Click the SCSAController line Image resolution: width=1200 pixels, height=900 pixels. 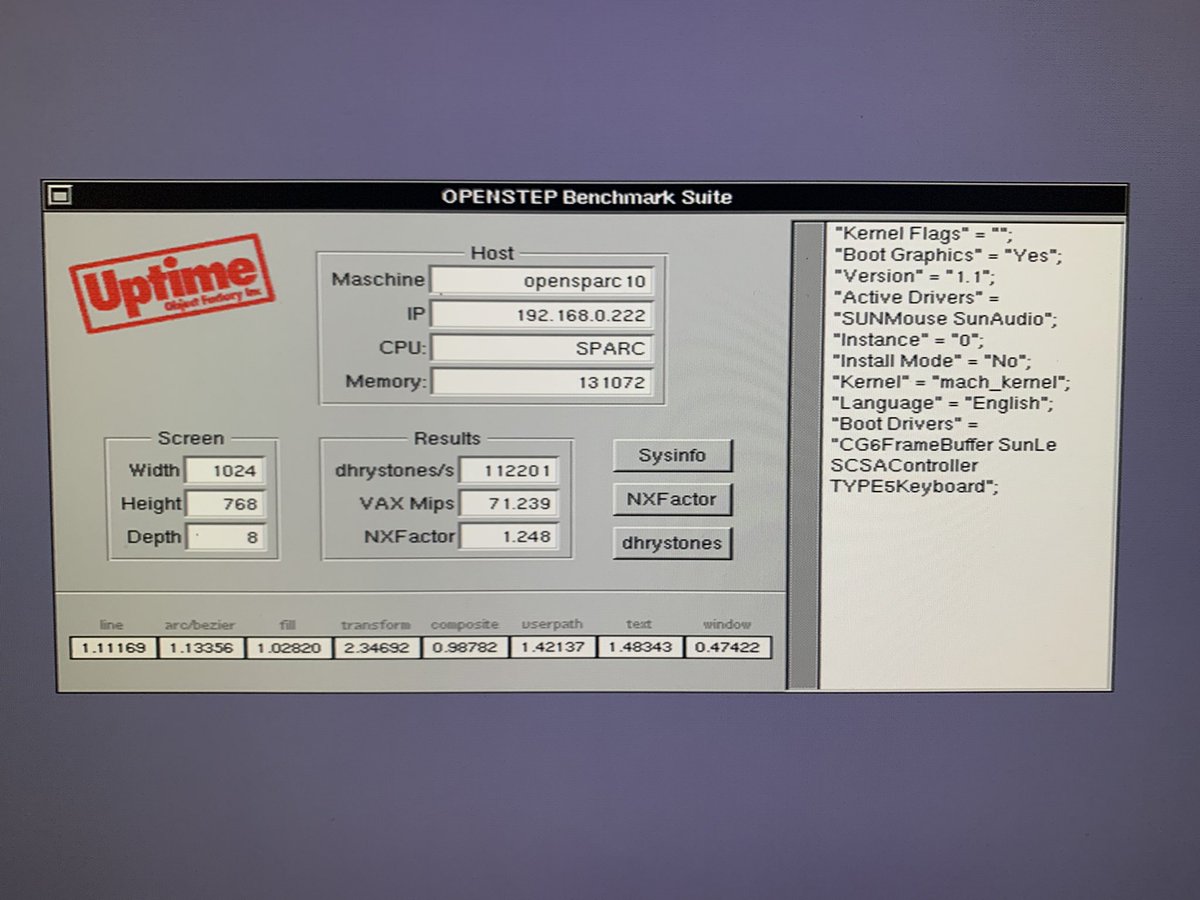click(x=904, y=466)
